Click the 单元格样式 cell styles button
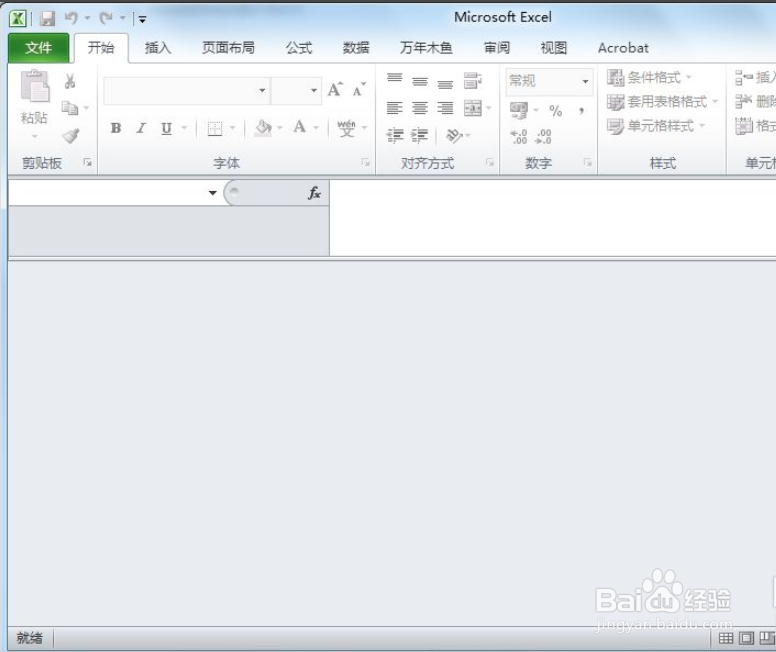The width and height of the screenshot is (776, 652). pyautogui.click(x=656, y=126)
